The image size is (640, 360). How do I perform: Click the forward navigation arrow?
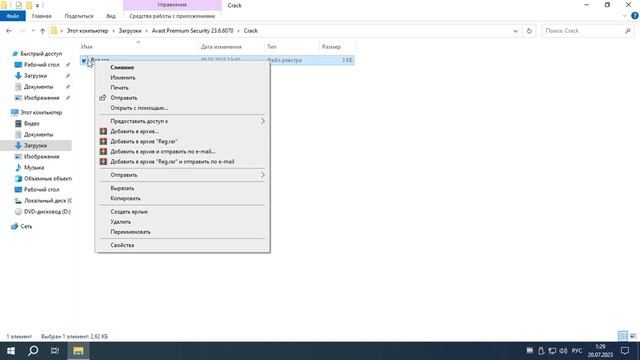(x=22, y=31)
